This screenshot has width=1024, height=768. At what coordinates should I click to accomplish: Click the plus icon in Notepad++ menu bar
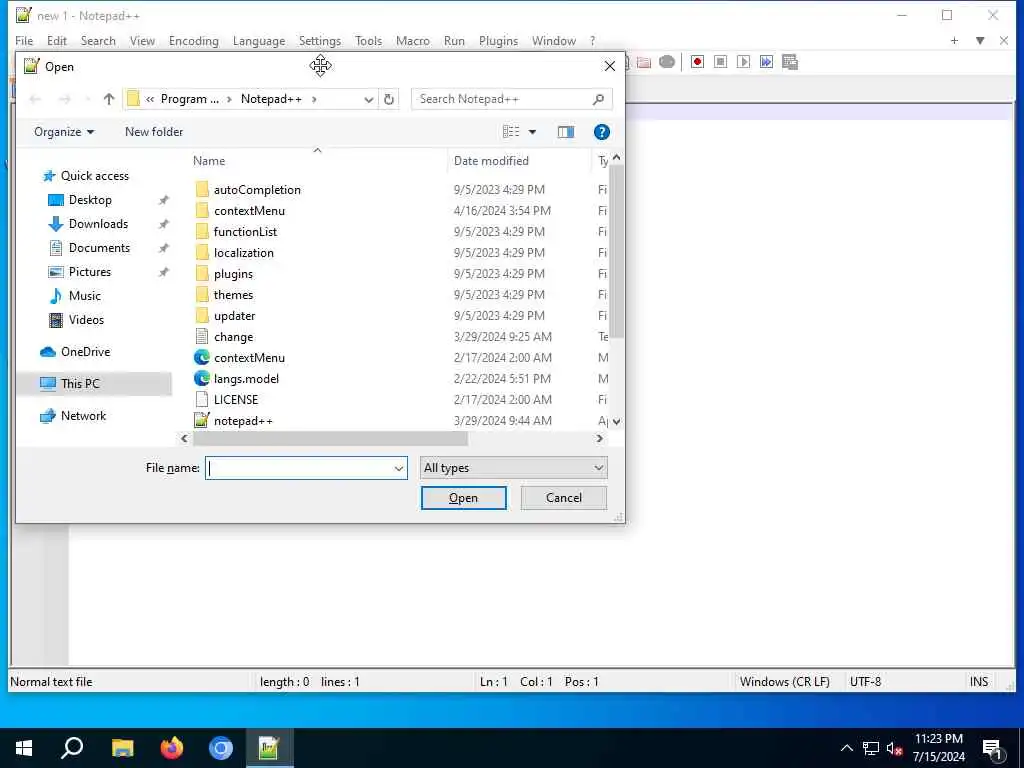tap(954, 40)
